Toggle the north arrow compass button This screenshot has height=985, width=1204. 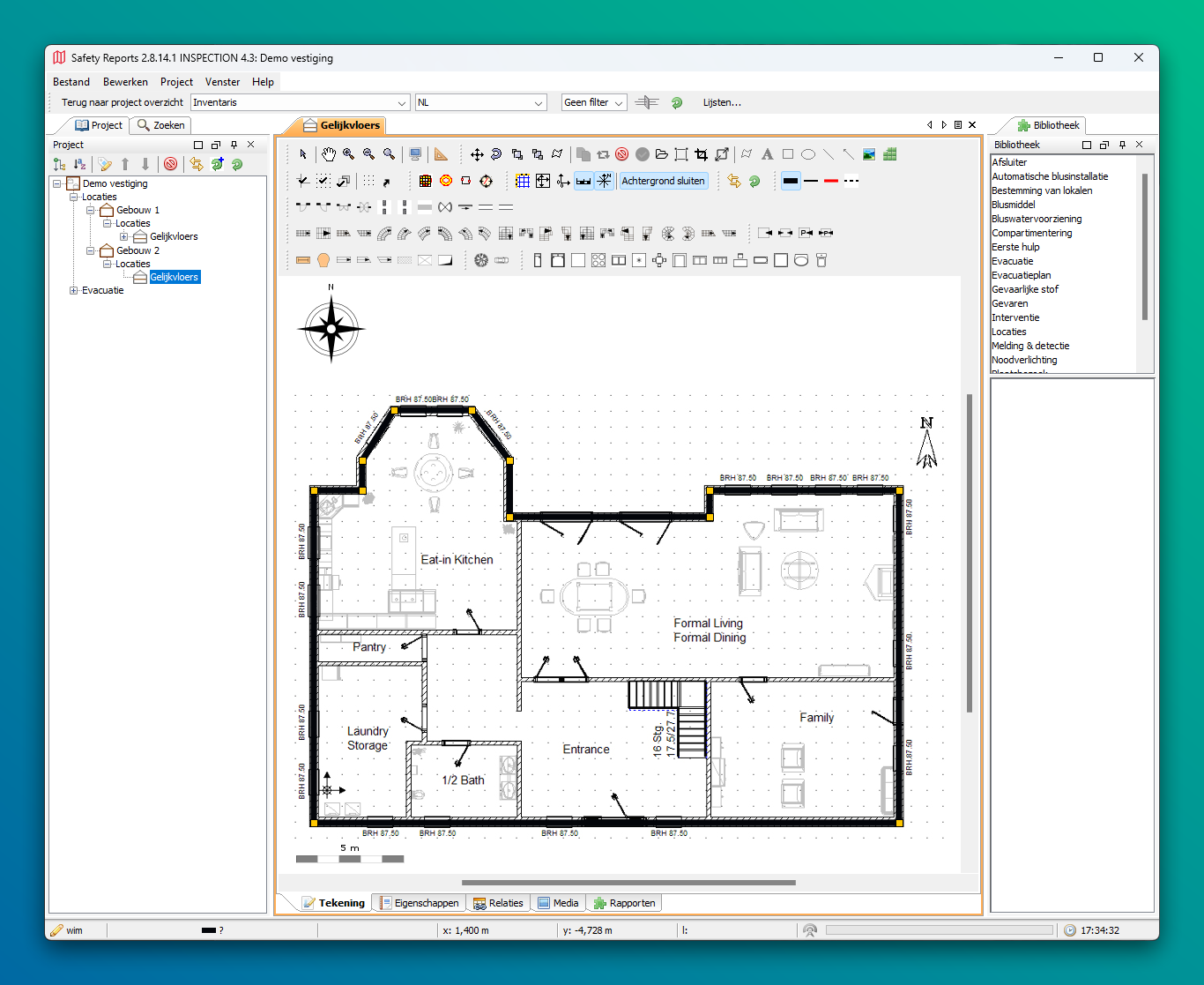(604, 181)
